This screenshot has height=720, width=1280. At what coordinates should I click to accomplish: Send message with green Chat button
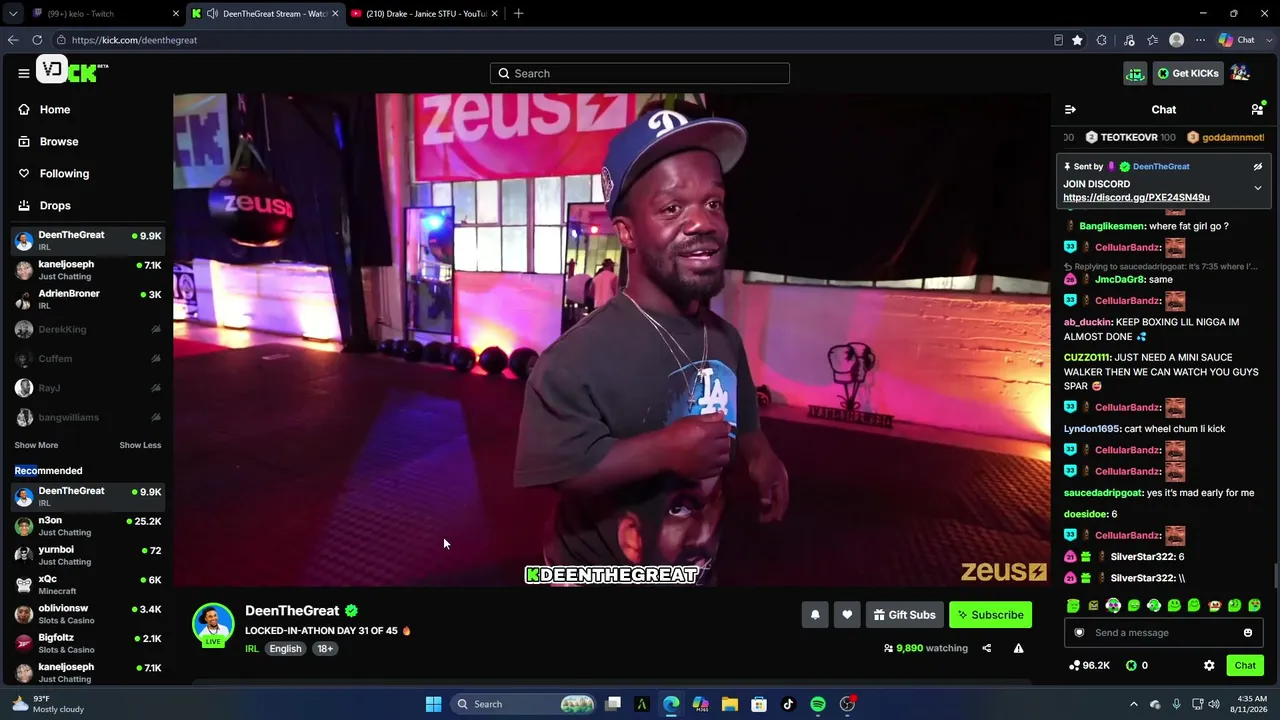point(1245,665)
